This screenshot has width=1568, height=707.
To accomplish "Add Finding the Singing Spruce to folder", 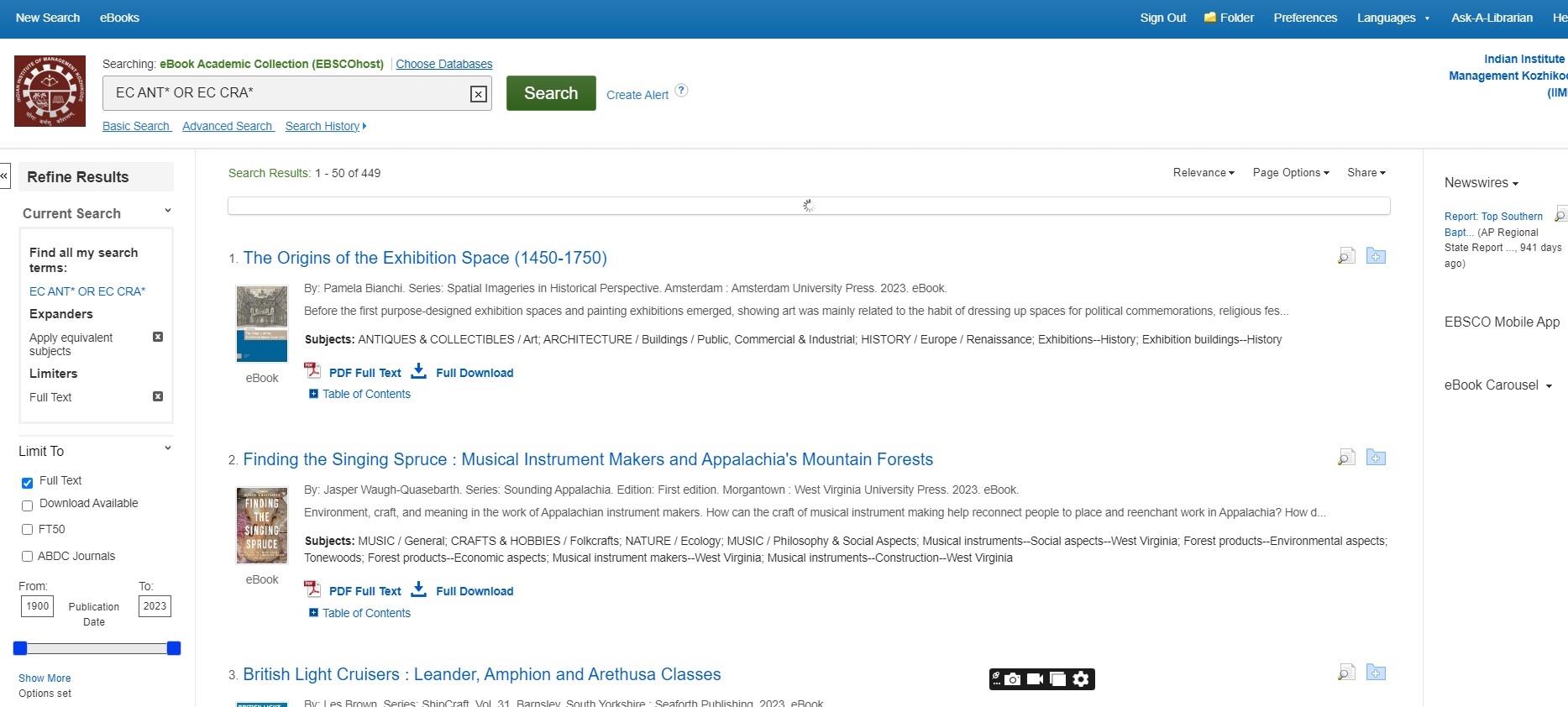I will coord(1376,458).
